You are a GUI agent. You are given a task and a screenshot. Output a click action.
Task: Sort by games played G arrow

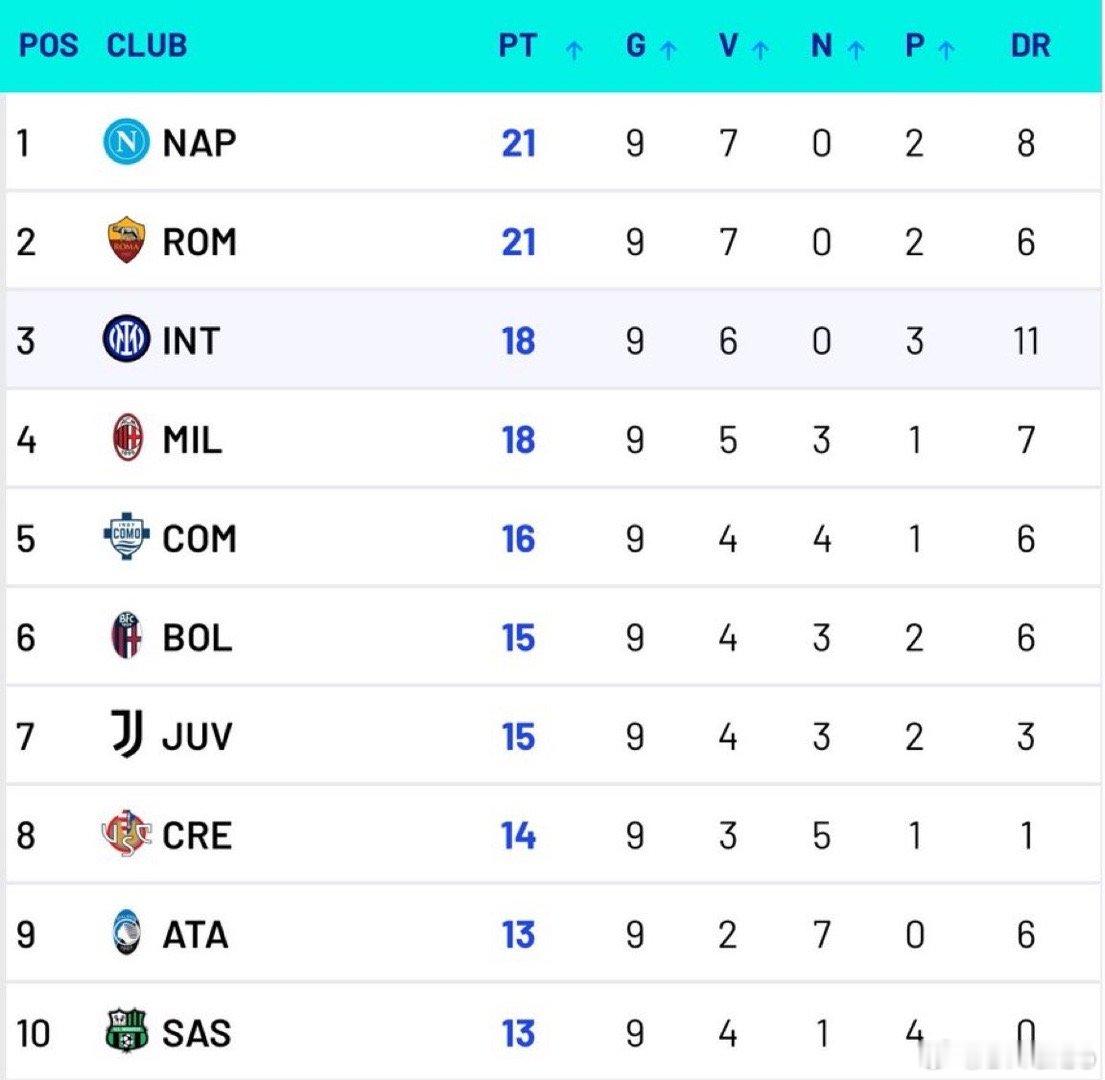tap(668, 50)
